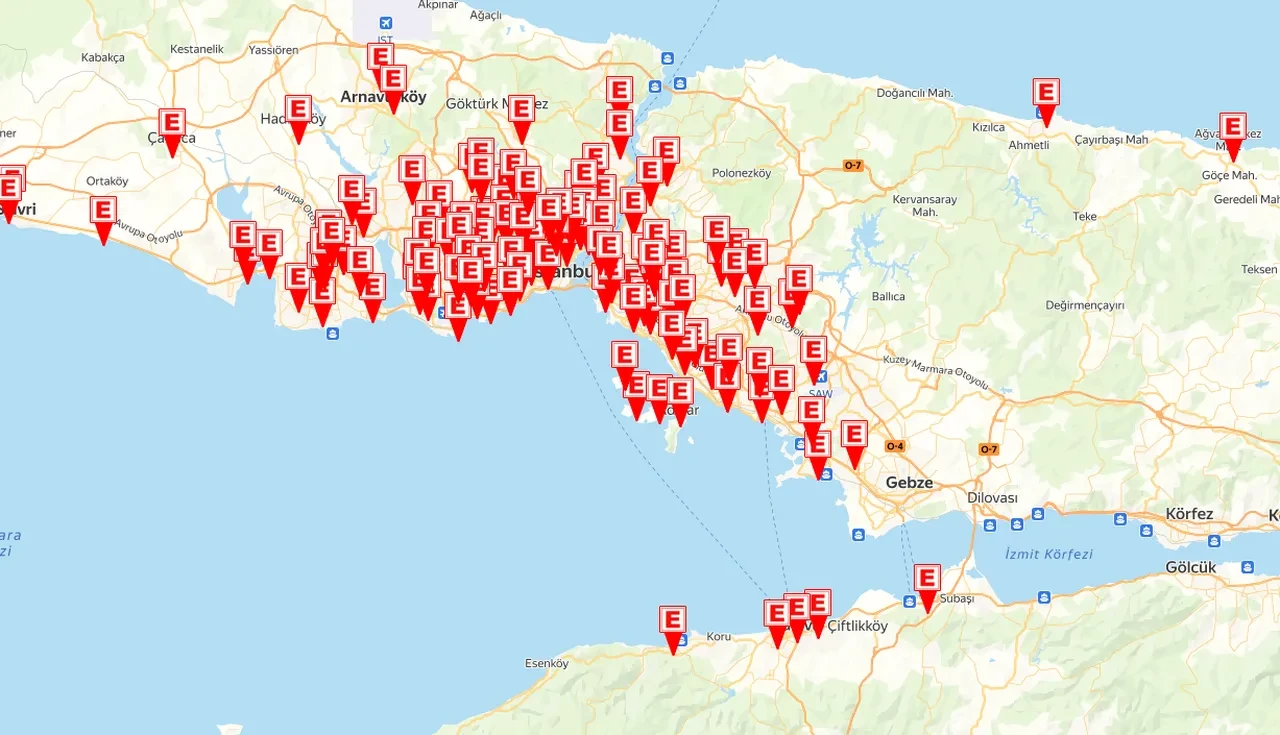
Task: Click the O-4 highway shield near Gebze
Action: (895, 446)
